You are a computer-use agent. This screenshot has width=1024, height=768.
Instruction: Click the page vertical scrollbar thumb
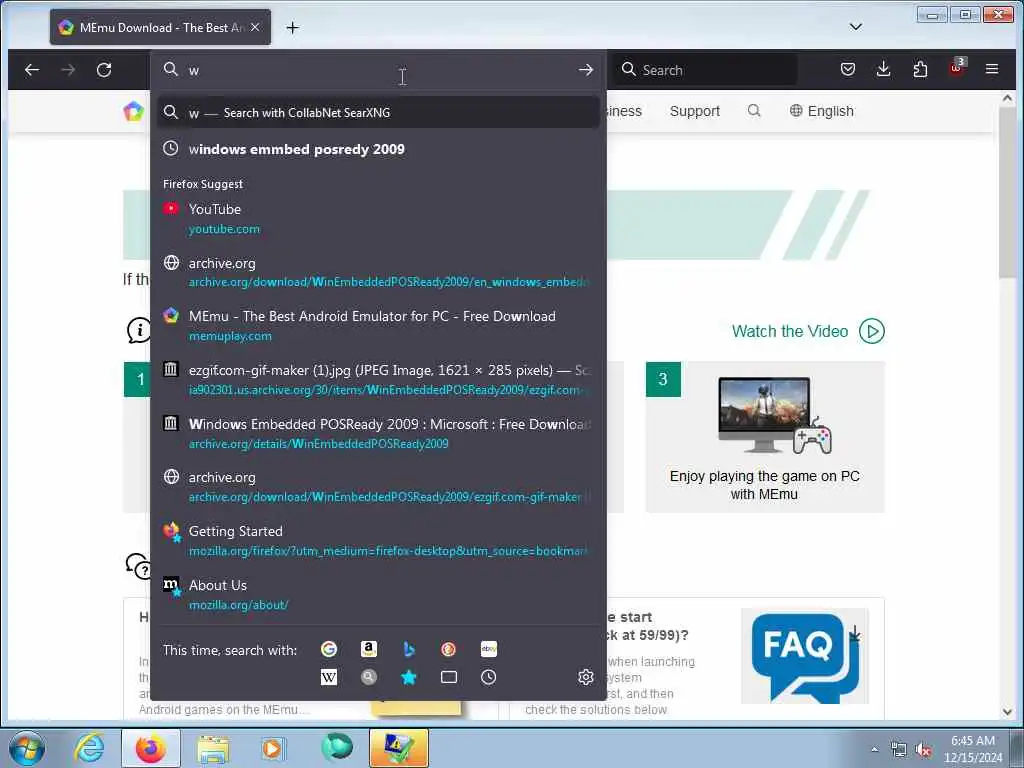coord(1007,193)
